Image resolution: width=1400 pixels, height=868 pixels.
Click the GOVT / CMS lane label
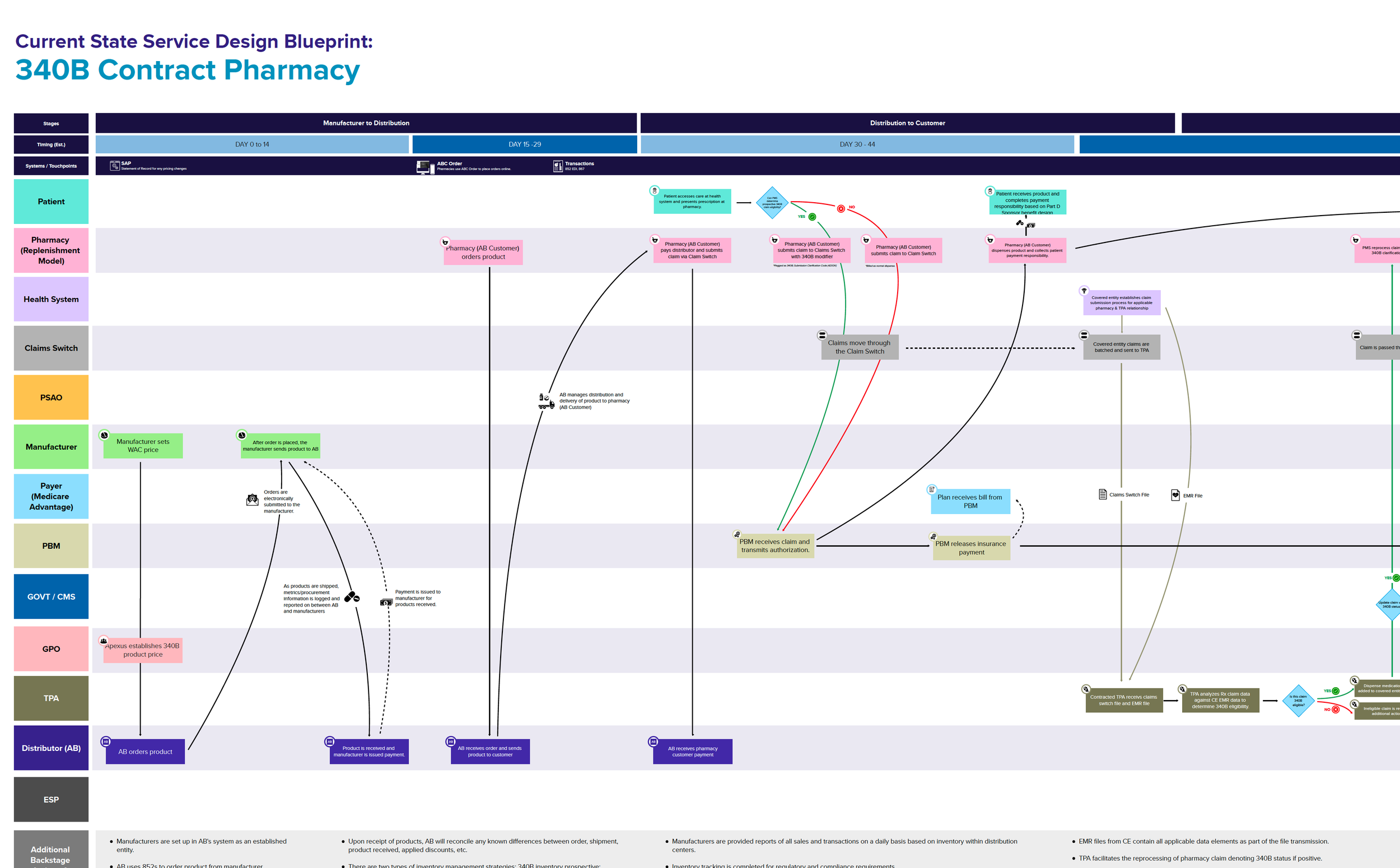(51, 596)
